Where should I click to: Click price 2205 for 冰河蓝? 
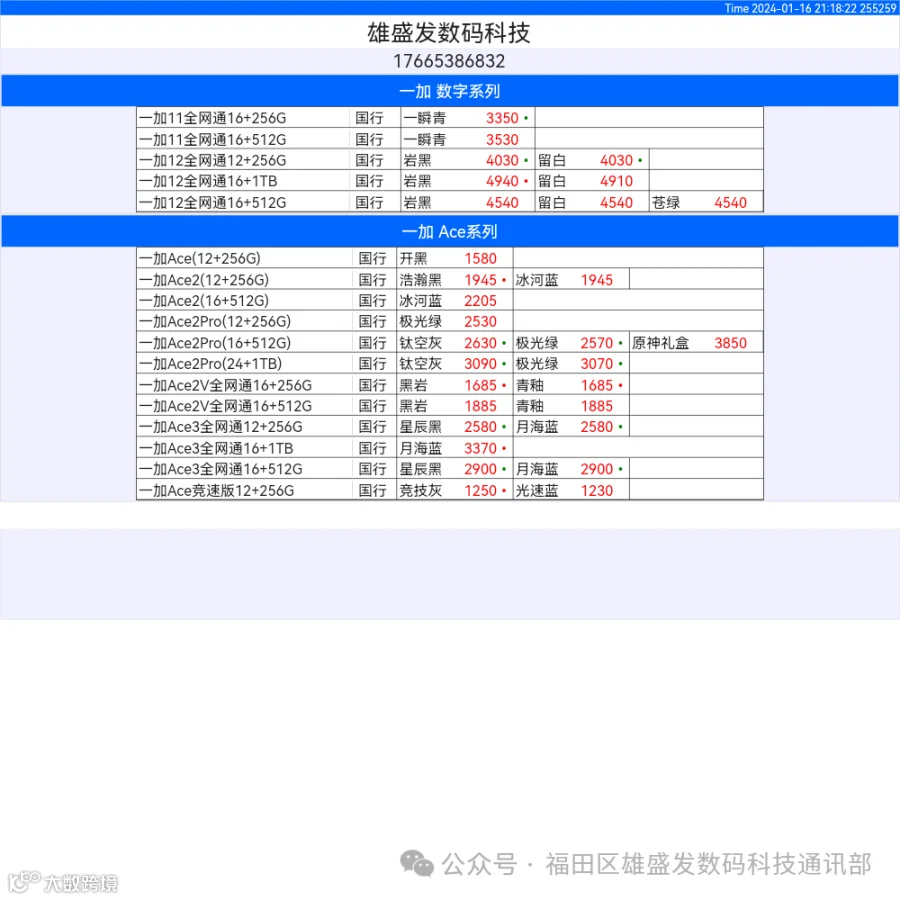pyautogui.click(x=480, y=301)
